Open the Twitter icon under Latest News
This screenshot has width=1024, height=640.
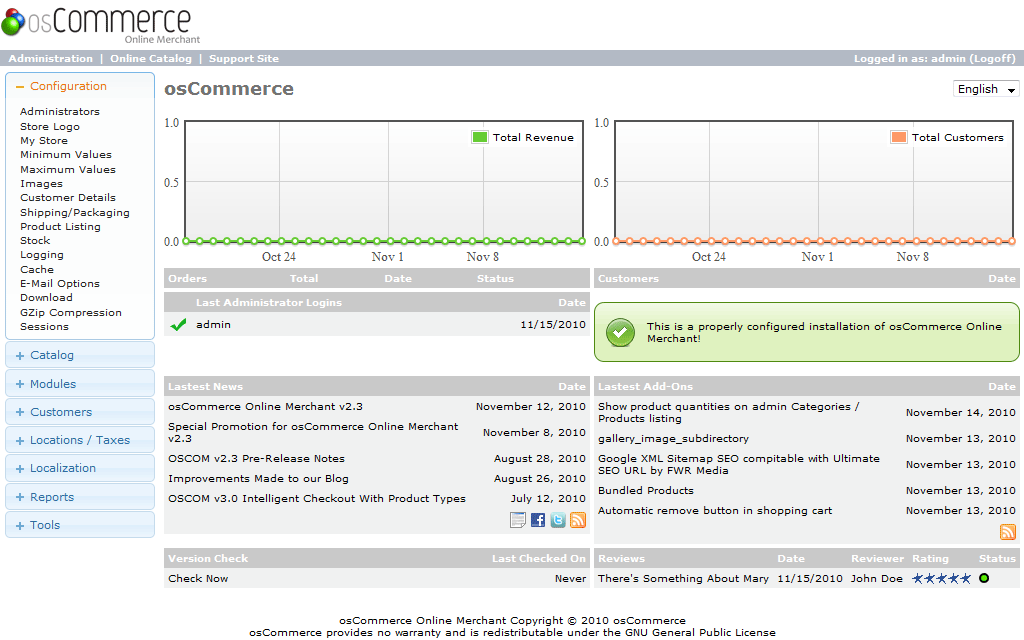[558, 520]
